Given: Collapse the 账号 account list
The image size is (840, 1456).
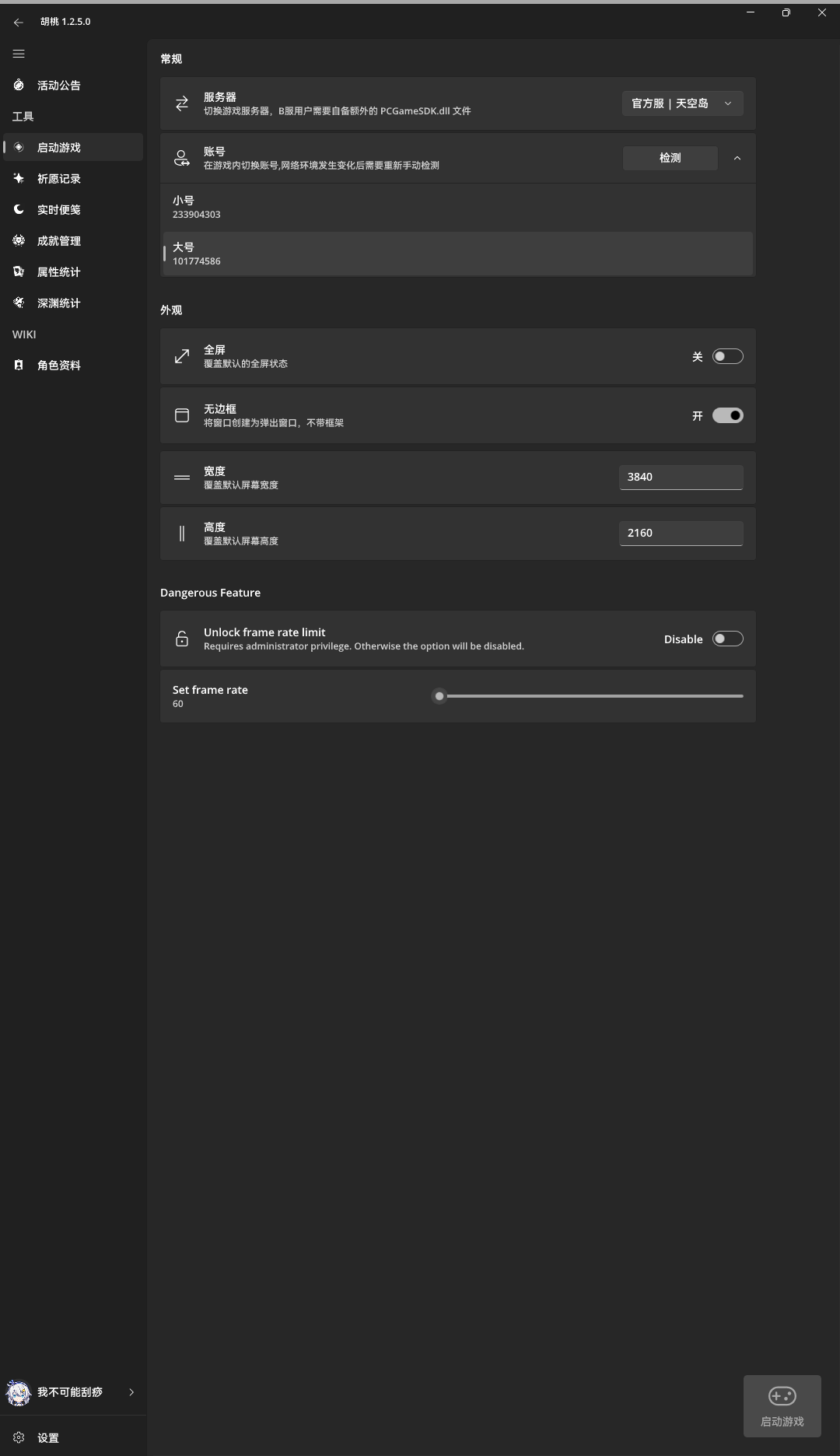Looking at the screenshot, I should (737, 158).
